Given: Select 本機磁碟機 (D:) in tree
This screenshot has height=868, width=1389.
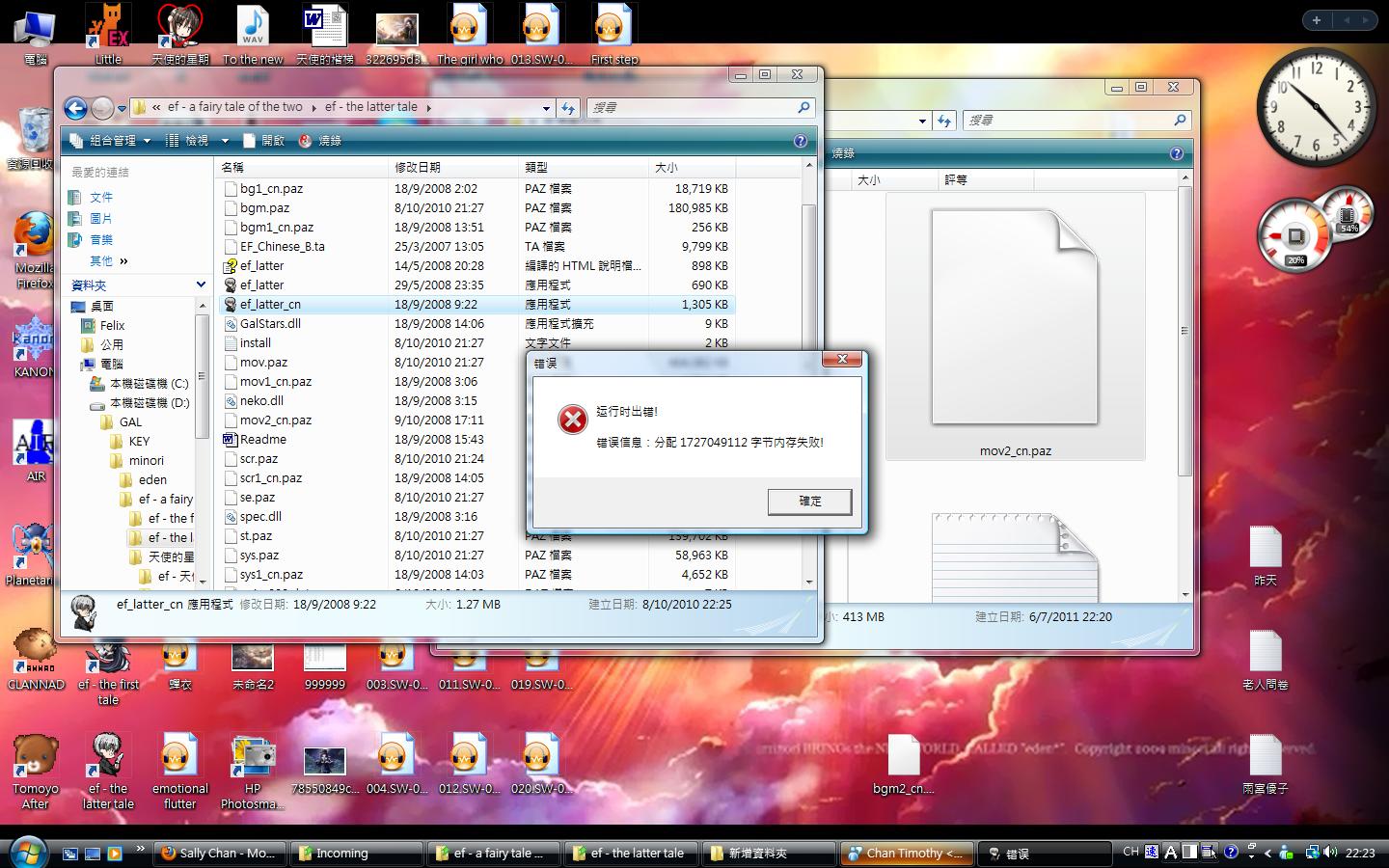Looking at the screenshot, I should (149, 402).
